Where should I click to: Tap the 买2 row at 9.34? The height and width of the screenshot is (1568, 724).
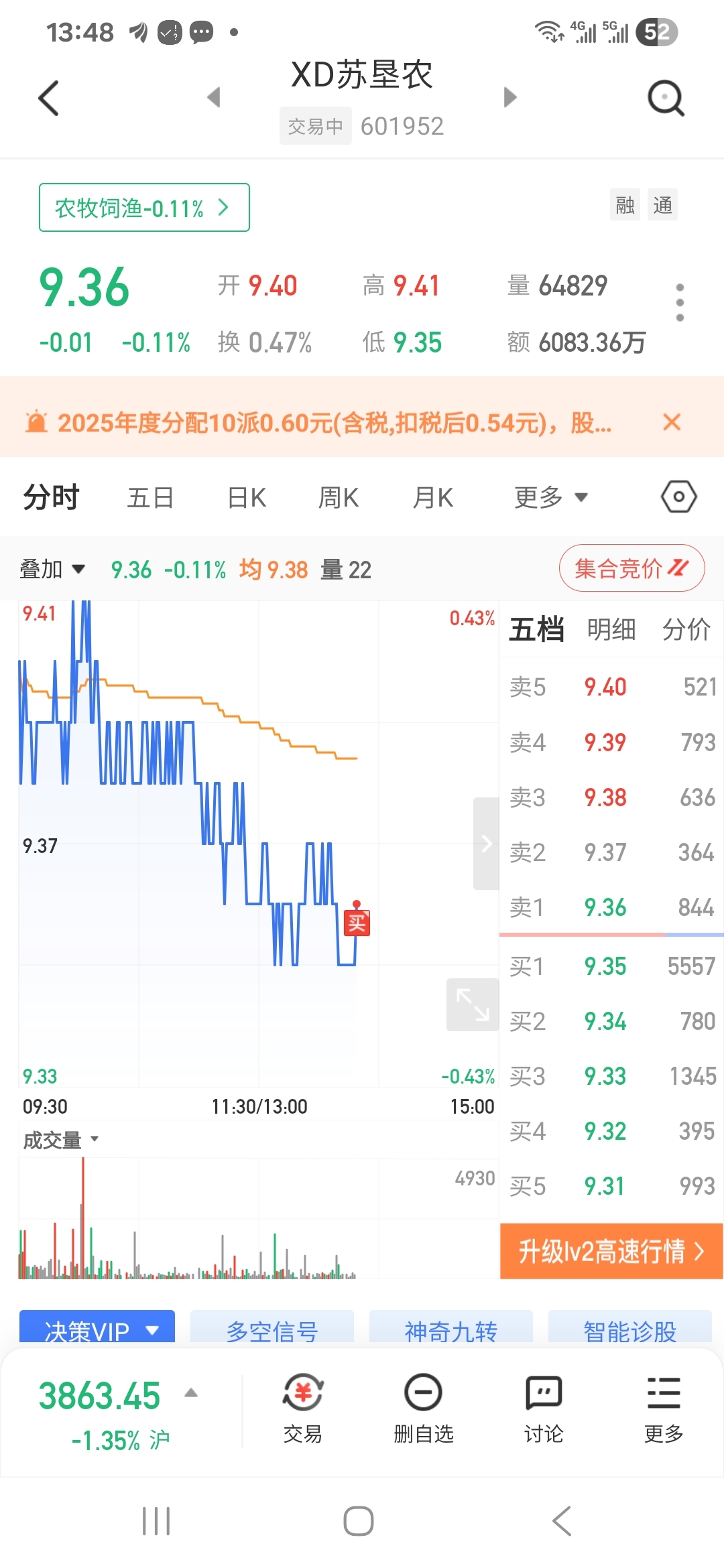coord(611,1021)
